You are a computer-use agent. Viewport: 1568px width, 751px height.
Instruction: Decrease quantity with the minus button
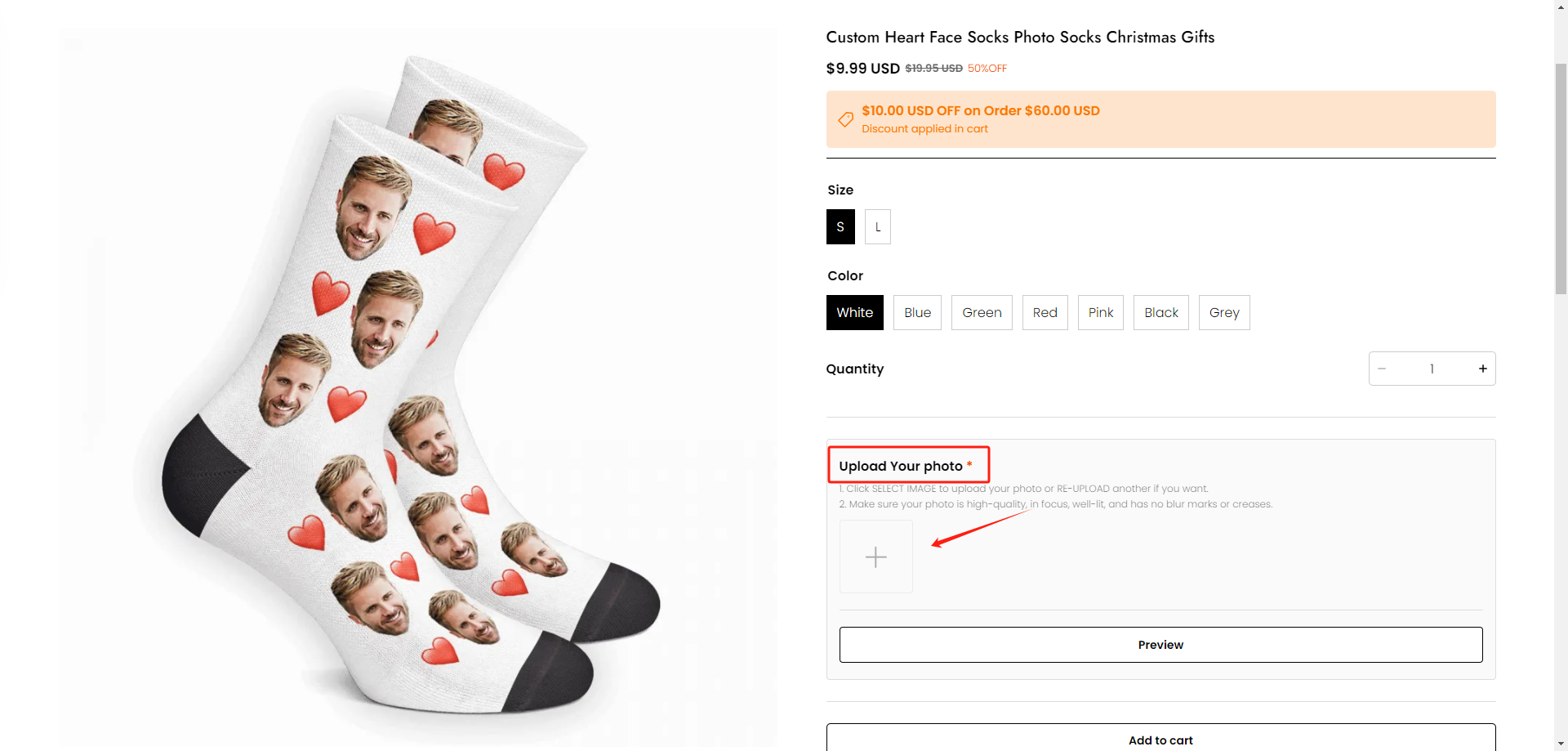(x=1382, y=369)
